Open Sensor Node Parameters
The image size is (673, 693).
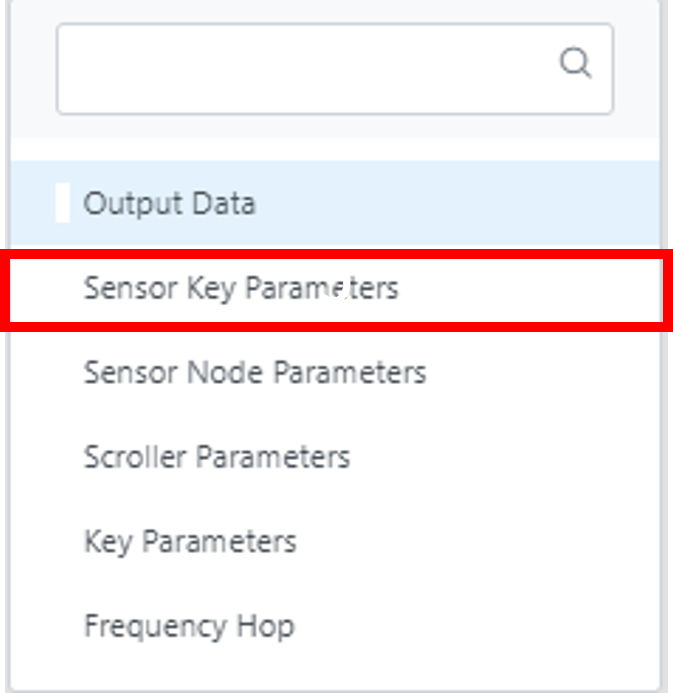(x=254, y=373)
